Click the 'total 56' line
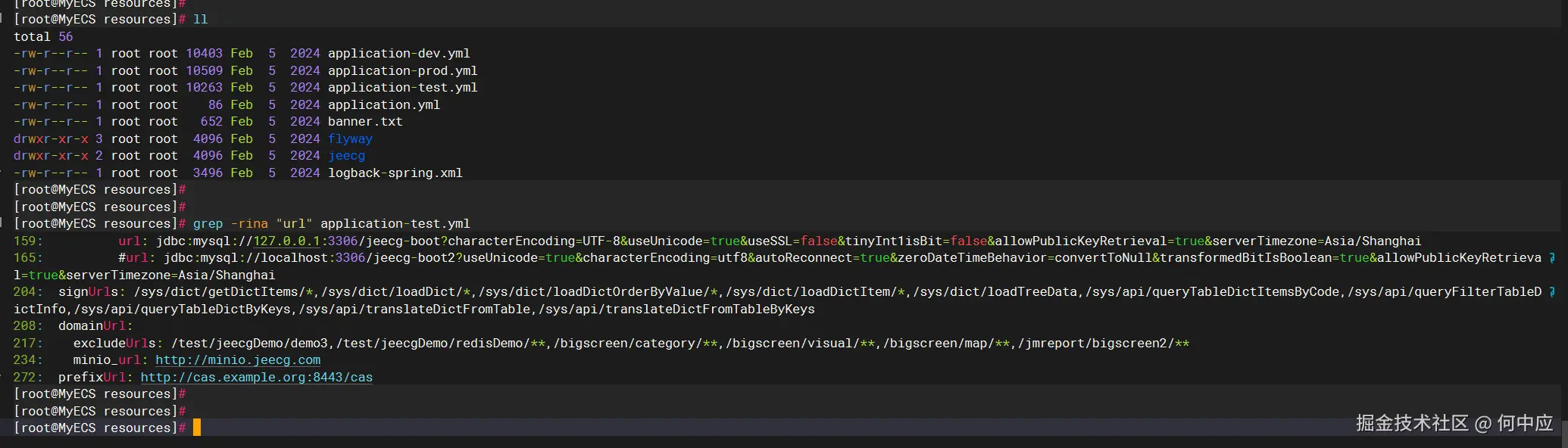 point(43,37)
